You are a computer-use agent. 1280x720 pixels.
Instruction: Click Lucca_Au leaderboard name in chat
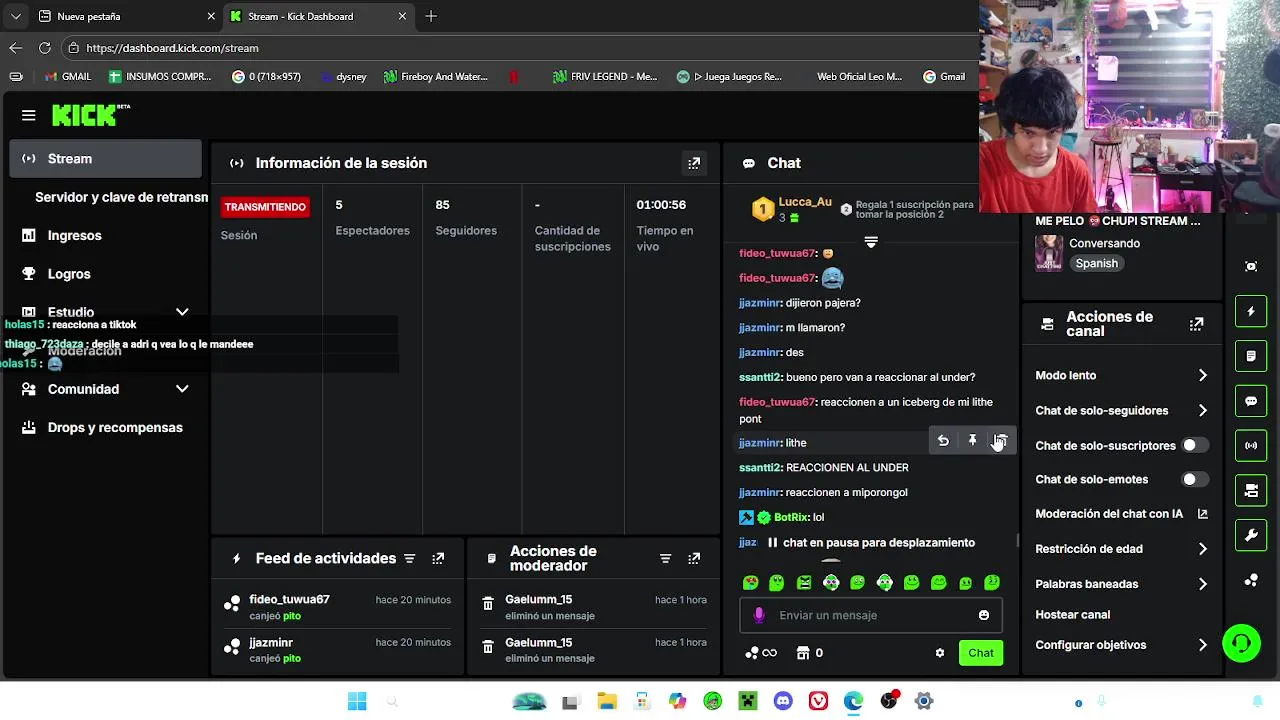point(805,202)
